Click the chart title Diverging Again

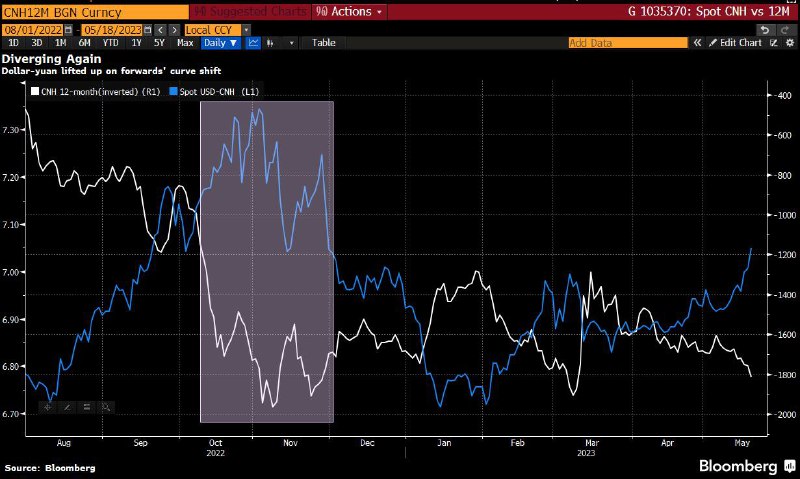(52, 59)
